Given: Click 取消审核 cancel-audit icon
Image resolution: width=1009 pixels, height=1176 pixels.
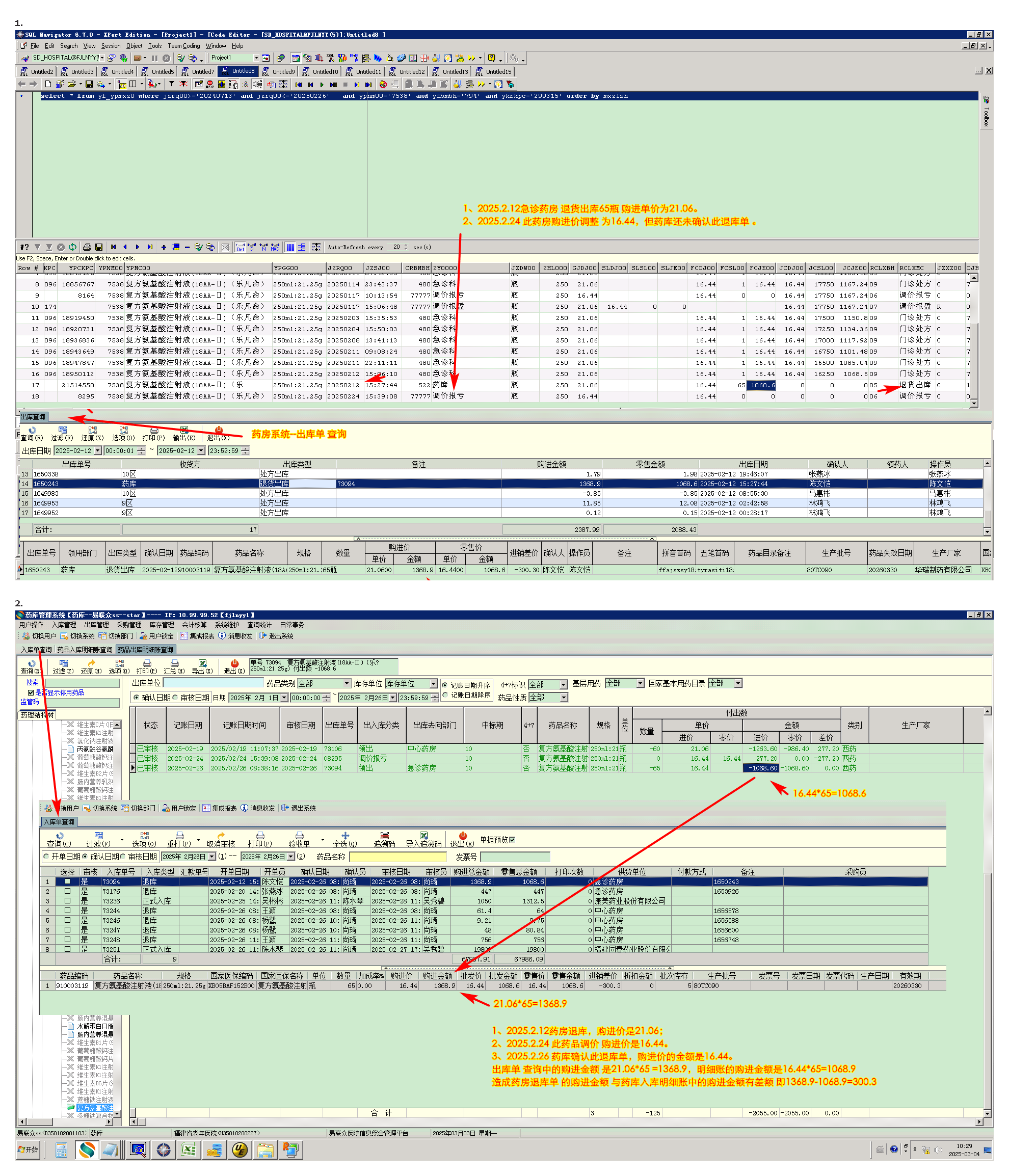Looking at the screenshot, I should point(220,836).
